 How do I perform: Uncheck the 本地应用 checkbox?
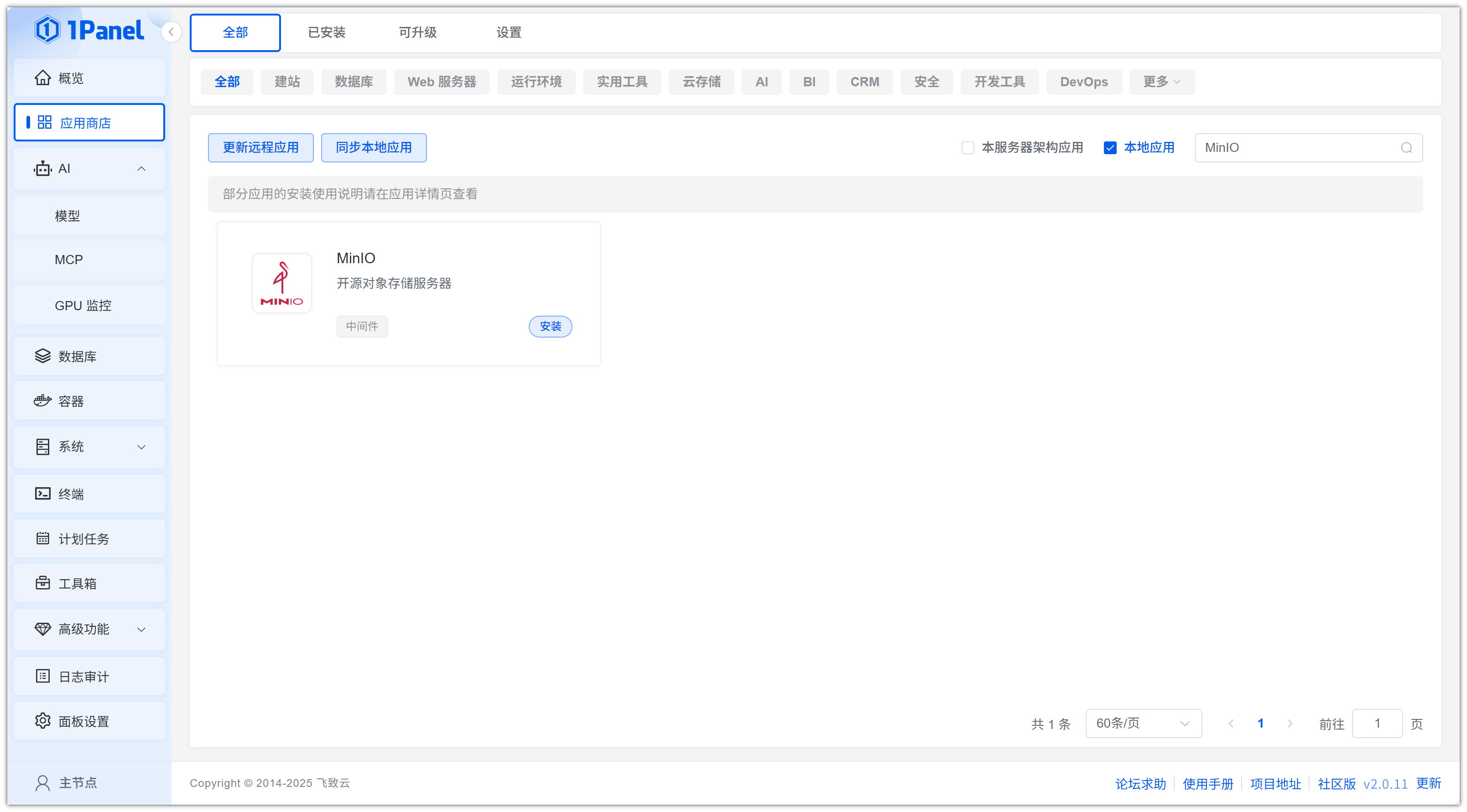[x=1109, y=148]
